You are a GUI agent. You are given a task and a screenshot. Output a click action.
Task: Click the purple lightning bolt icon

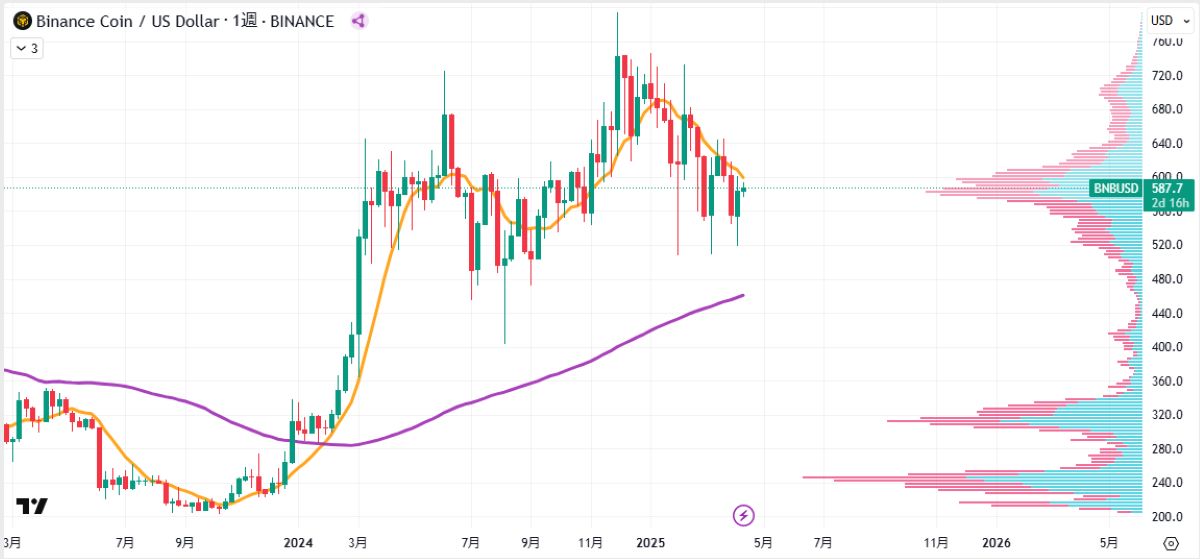pos(744,516)
